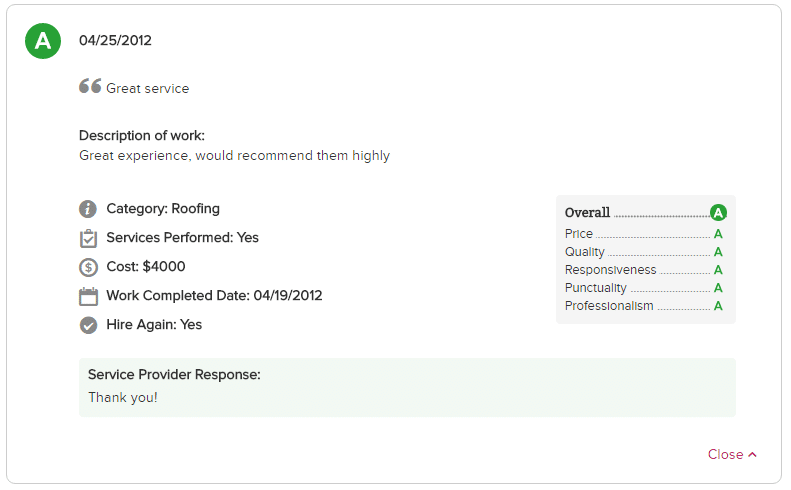
Task: Click the Category info icon
Action: pos(88,209)
